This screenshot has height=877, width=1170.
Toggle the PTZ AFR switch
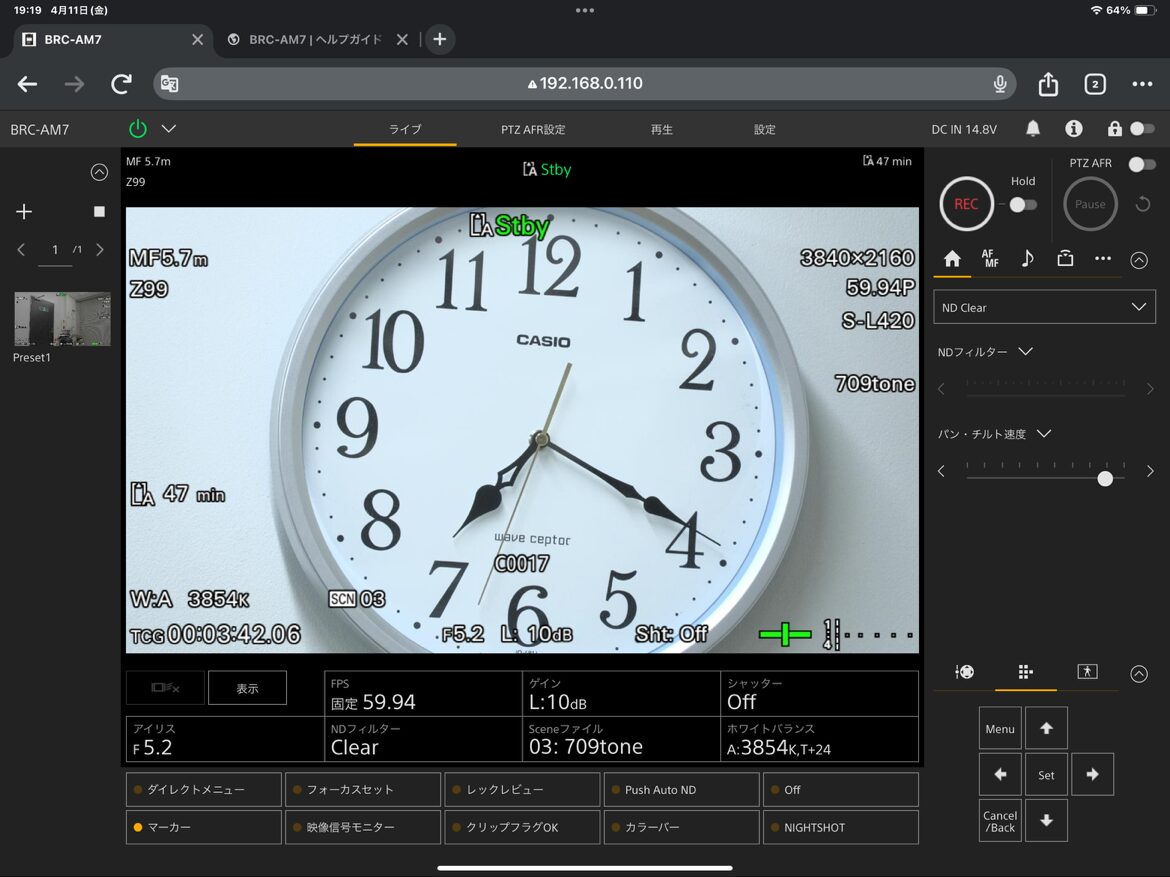(x=1142, y=163)
